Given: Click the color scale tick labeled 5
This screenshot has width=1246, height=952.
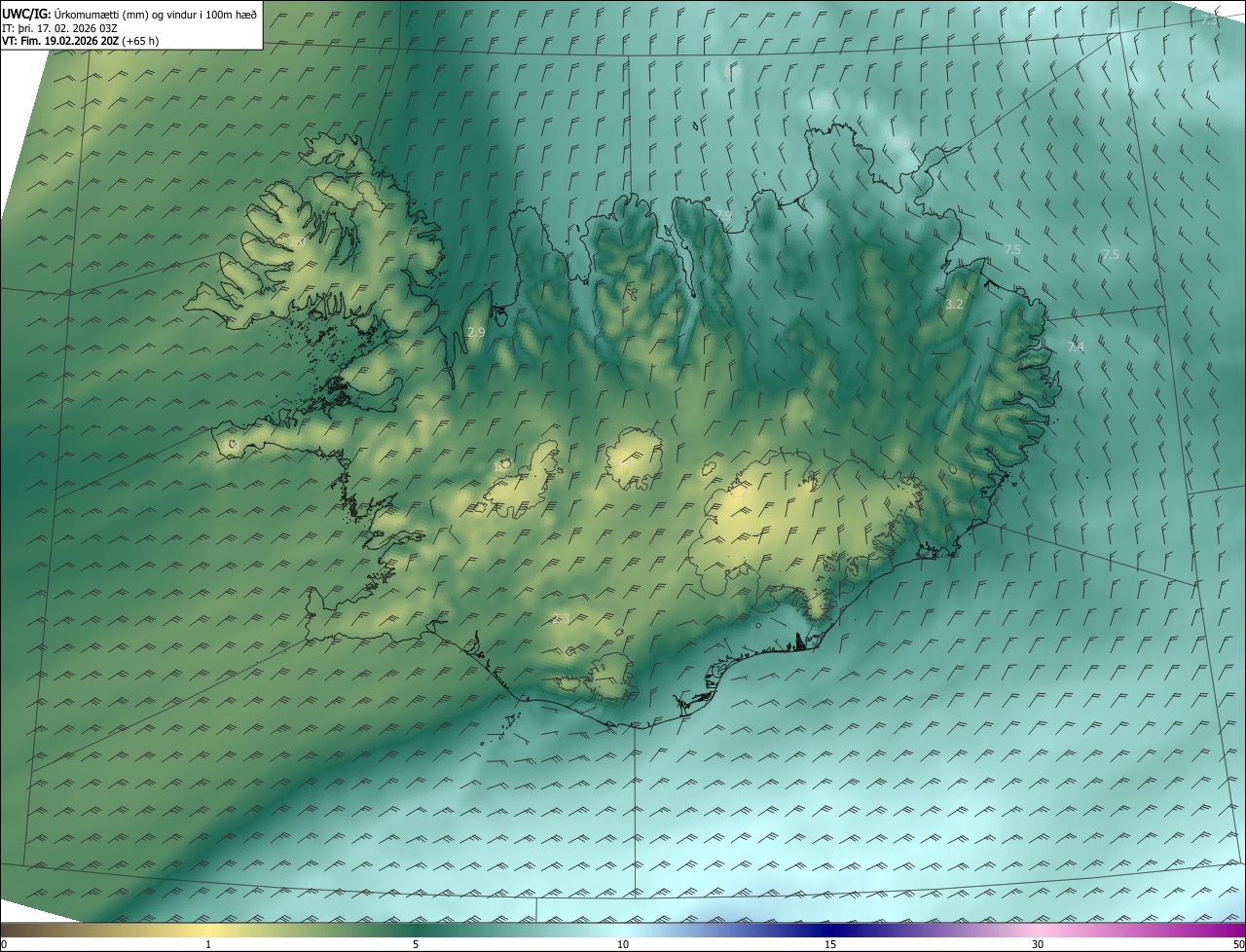Looking at the screenshot, I should pos(416,944).
